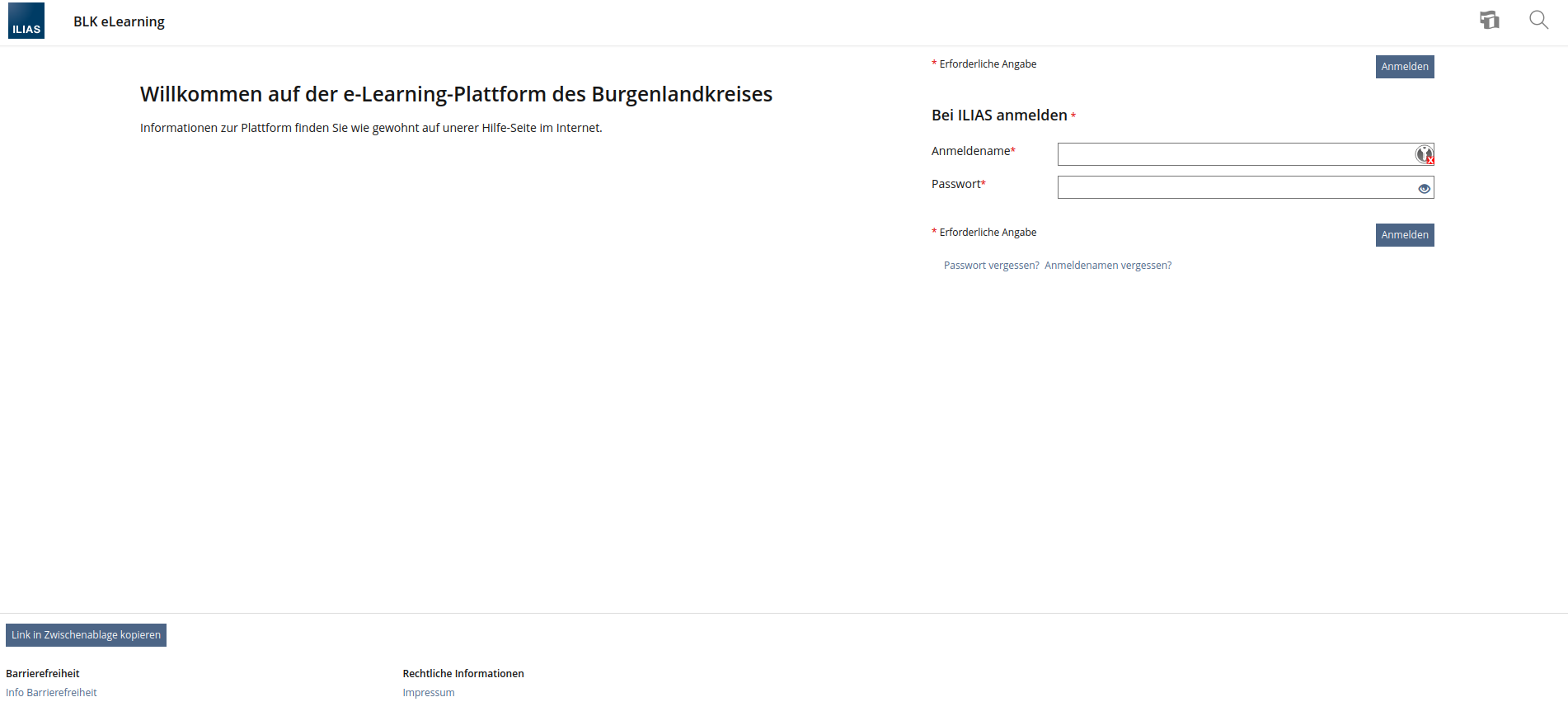
Task: Toggle password visibility with the eye icon
Action: point(1424,189)
